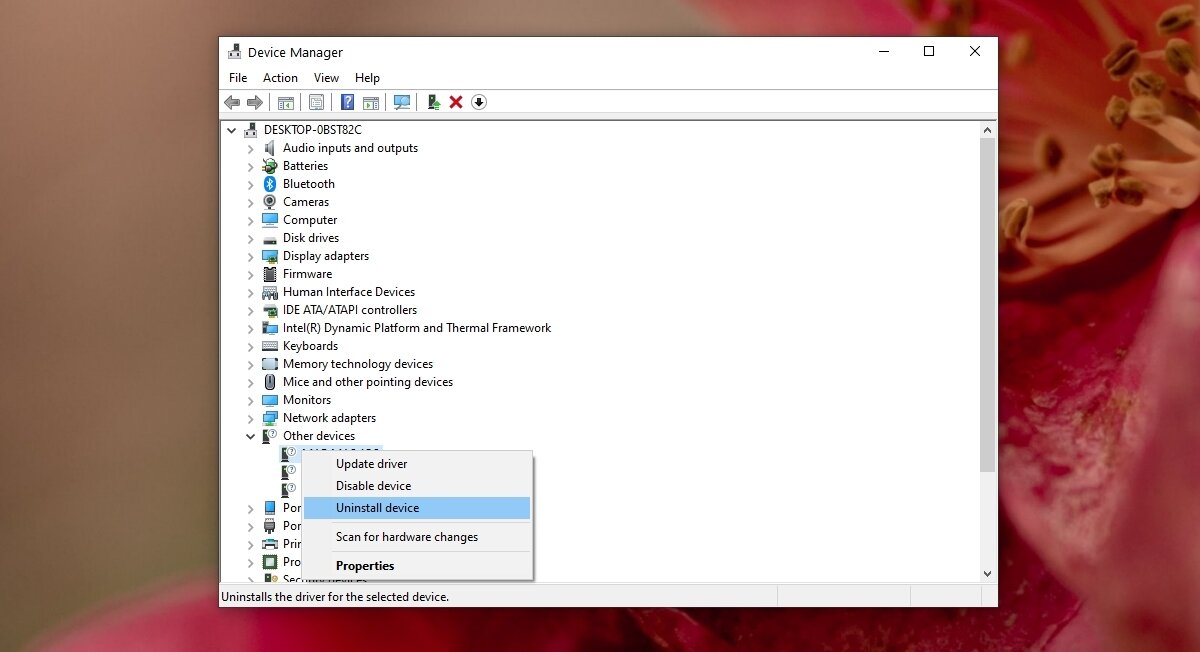1200x652 pixels.
Task: Click the Disable device down-arrow toolbar icon
Action: (478, 101)
